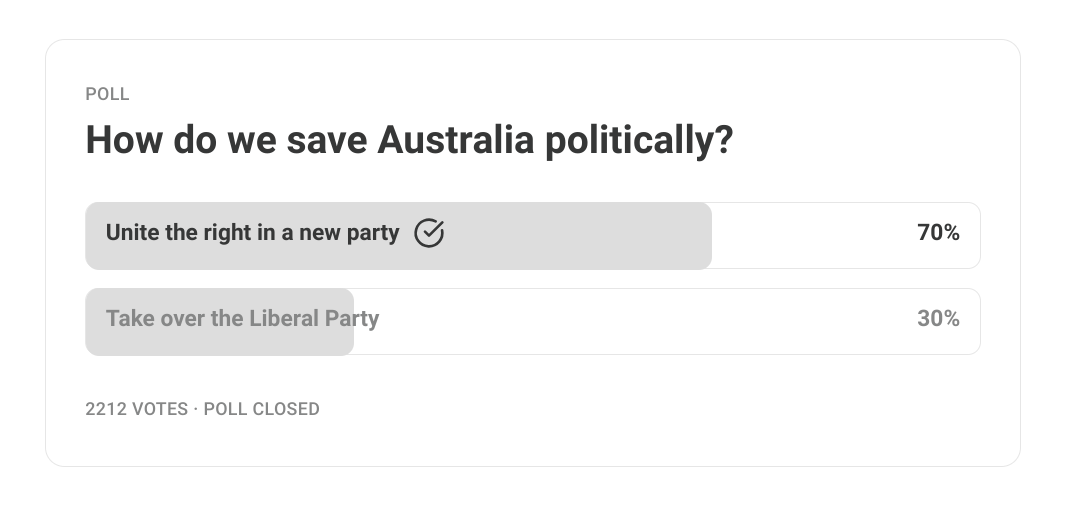Click the filled gray bar of the 30% option

click(x=220, y=322)
